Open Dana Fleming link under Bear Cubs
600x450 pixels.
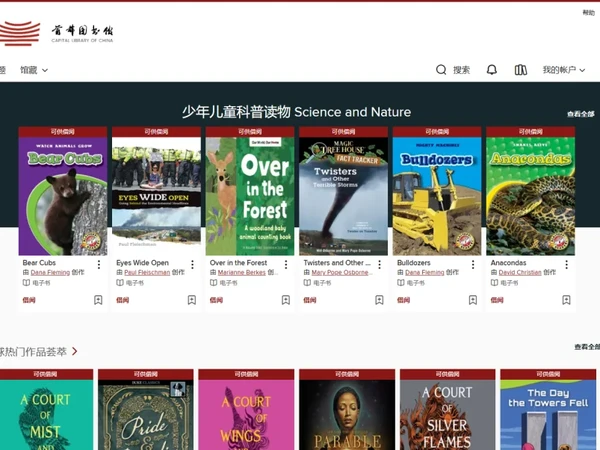click(50, 272)
